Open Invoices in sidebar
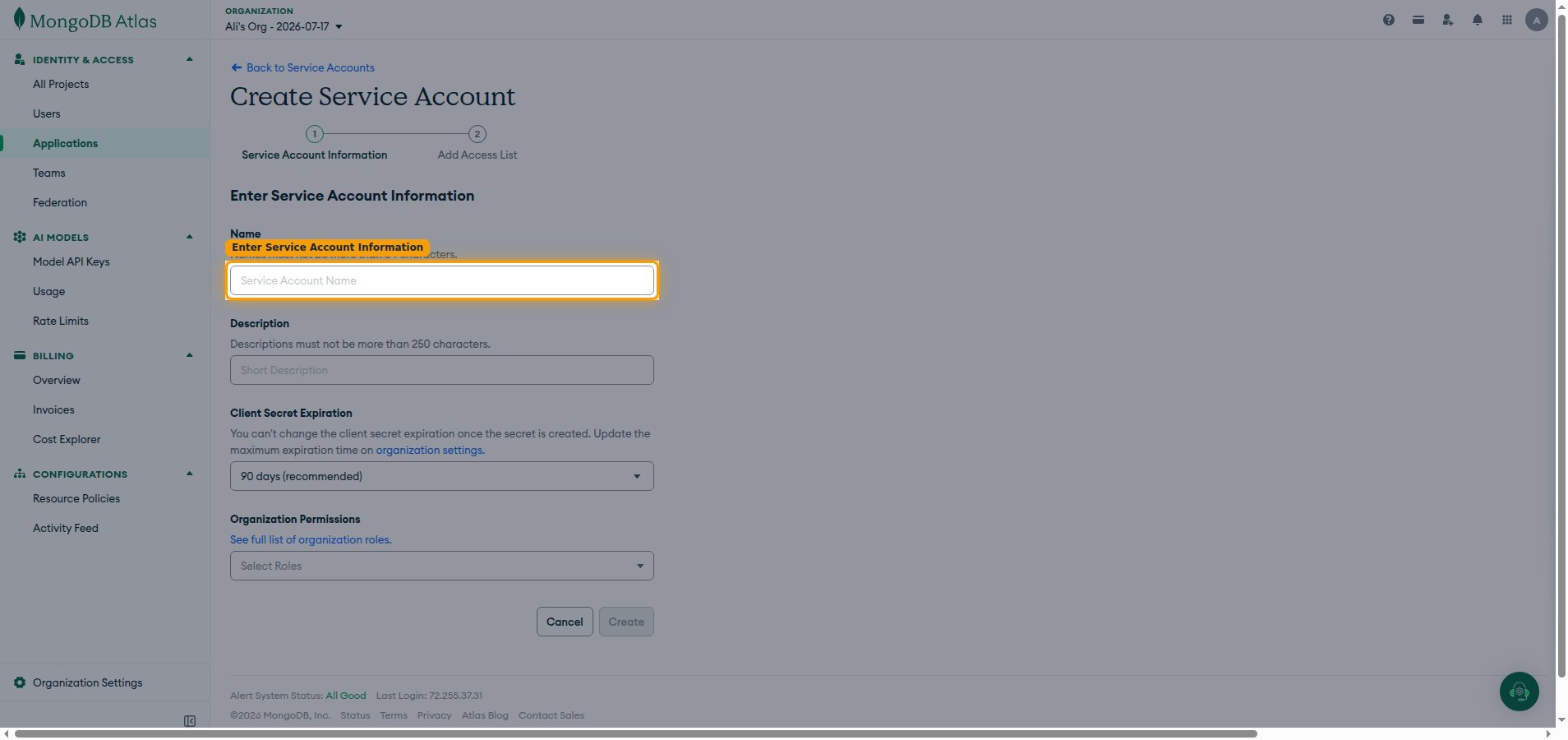Screen dimensions: 1568x740 [53, 409]
